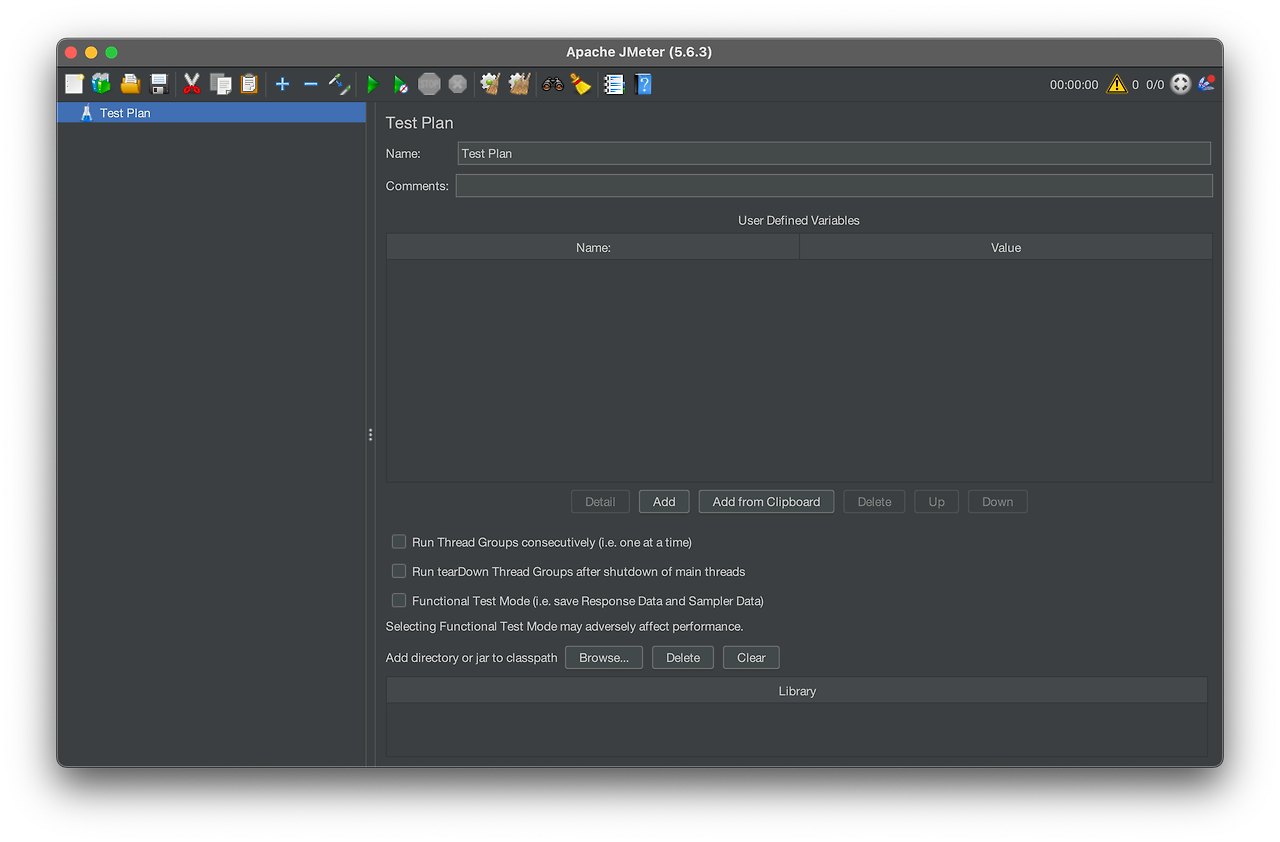Click Delete button next to Browse
Image resolution: width=1280 pixels, height=842 pixels.
pos(683,657)
